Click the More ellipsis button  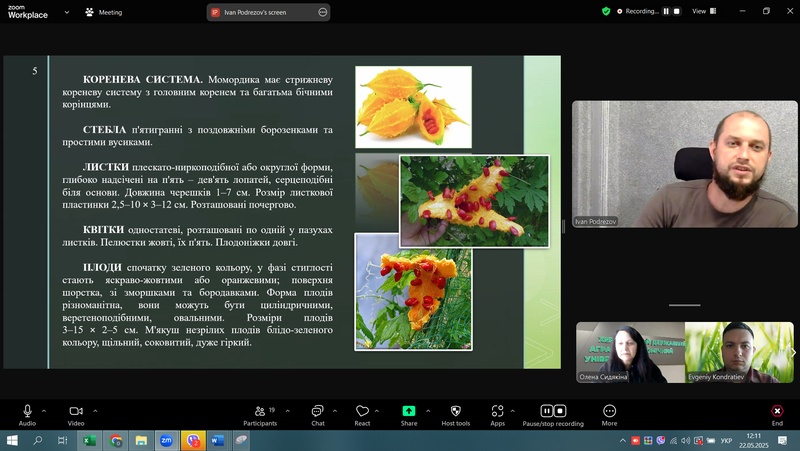click(609, 411)
